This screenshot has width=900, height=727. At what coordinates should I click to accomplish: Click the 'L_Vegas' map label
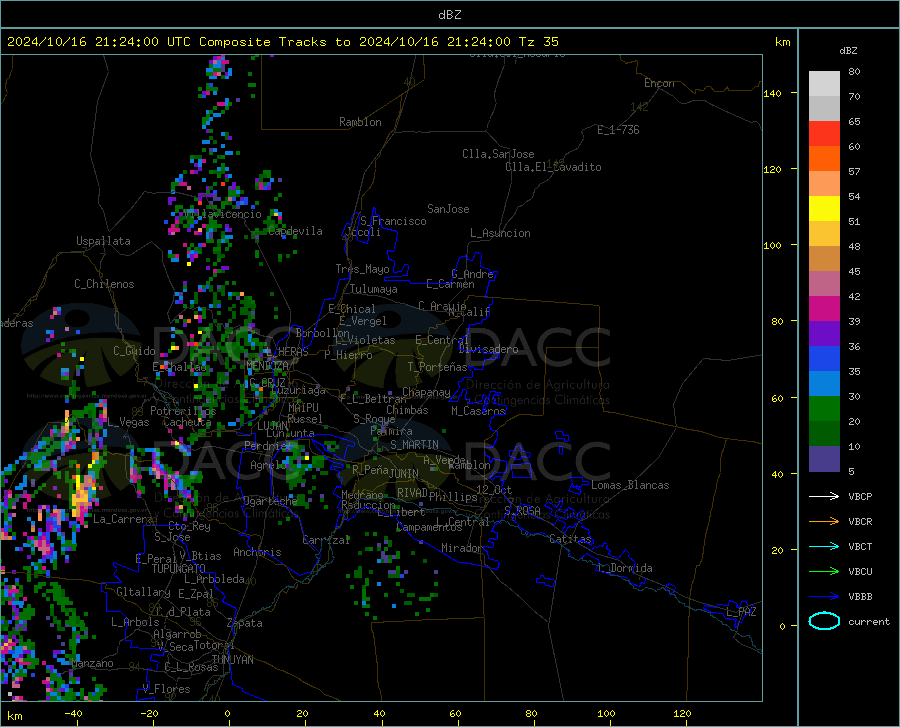(x=128, y=422)
